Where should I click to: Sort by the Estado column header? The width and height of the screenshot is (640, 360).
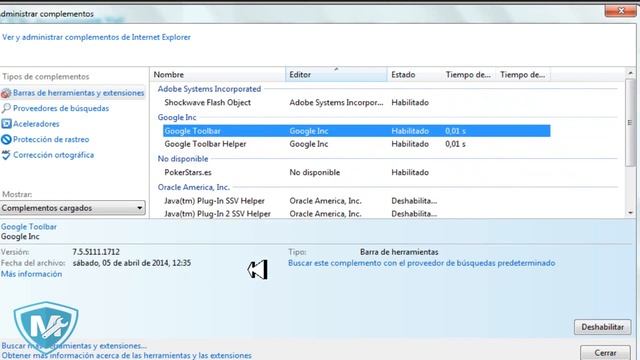coord(414,75)
